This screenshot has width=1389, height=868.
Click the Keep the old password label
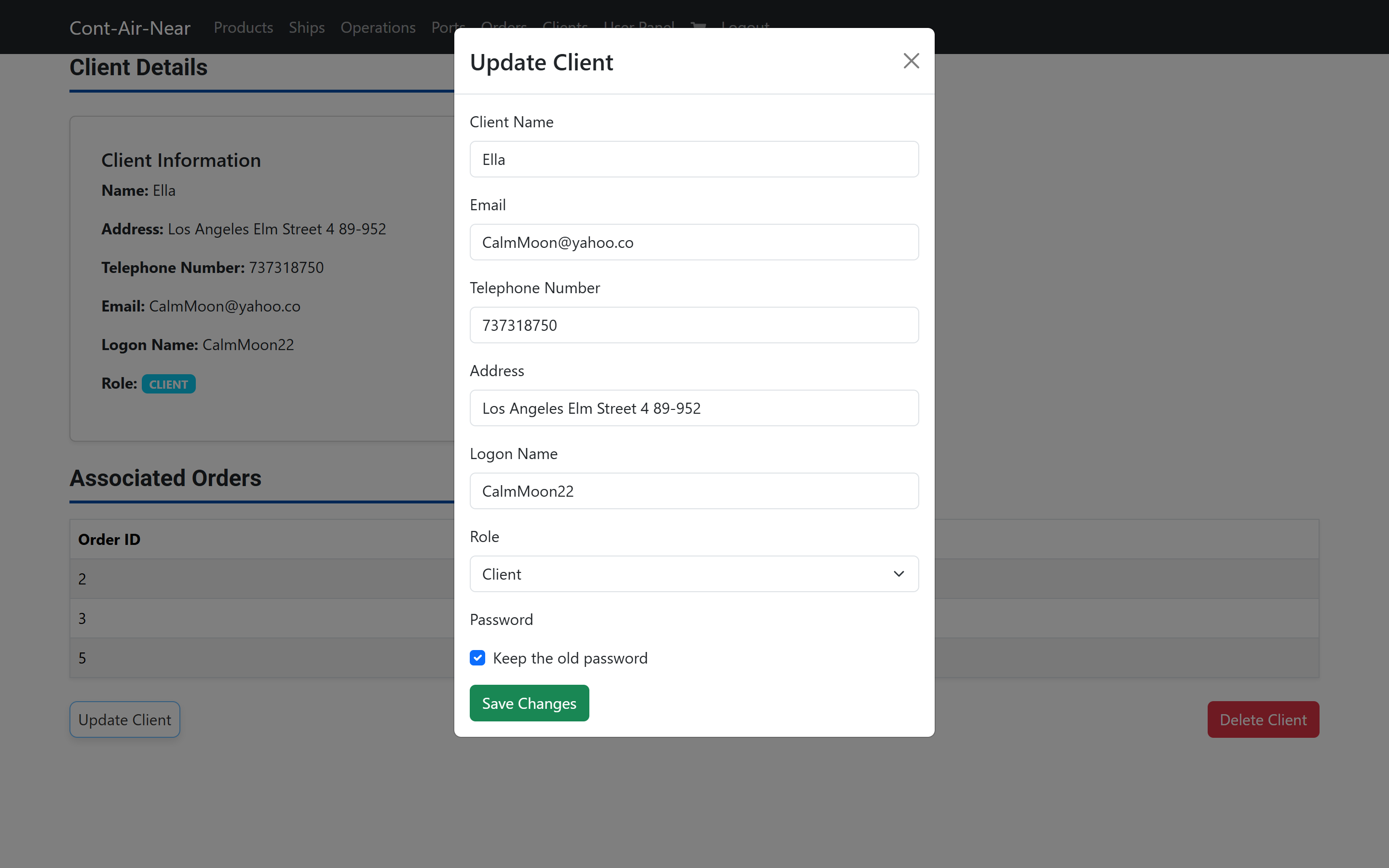pos(570,658)
